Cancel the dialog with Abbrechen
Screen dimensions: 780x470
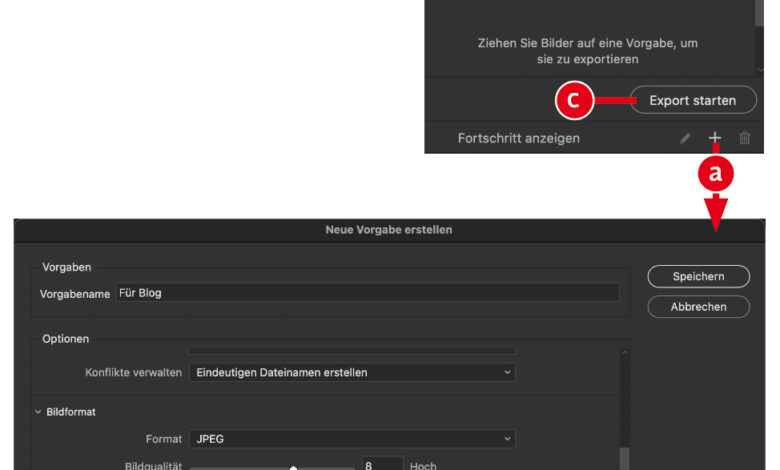pyautogui.click(x=698, y=307)
